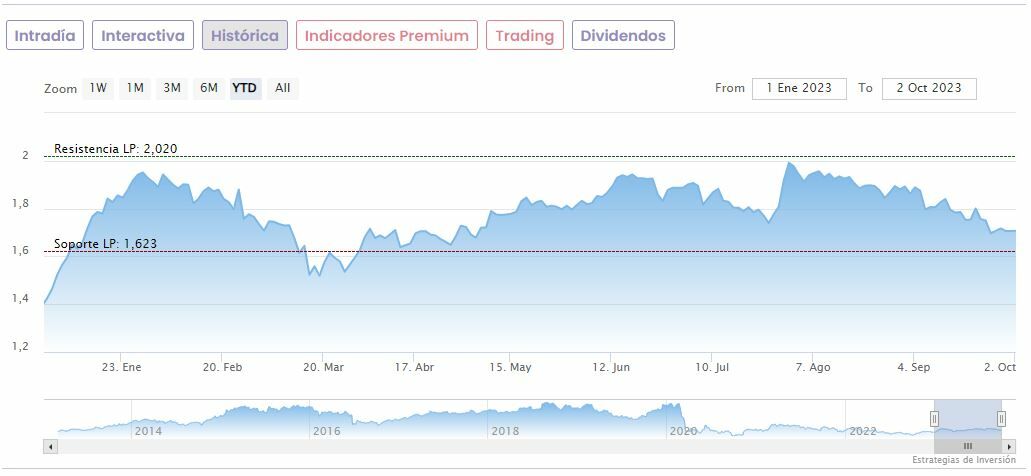Open the Interactiva tab
Image resolution: width=1031 pixels, height=476 pixels.
tap(143, 36)
